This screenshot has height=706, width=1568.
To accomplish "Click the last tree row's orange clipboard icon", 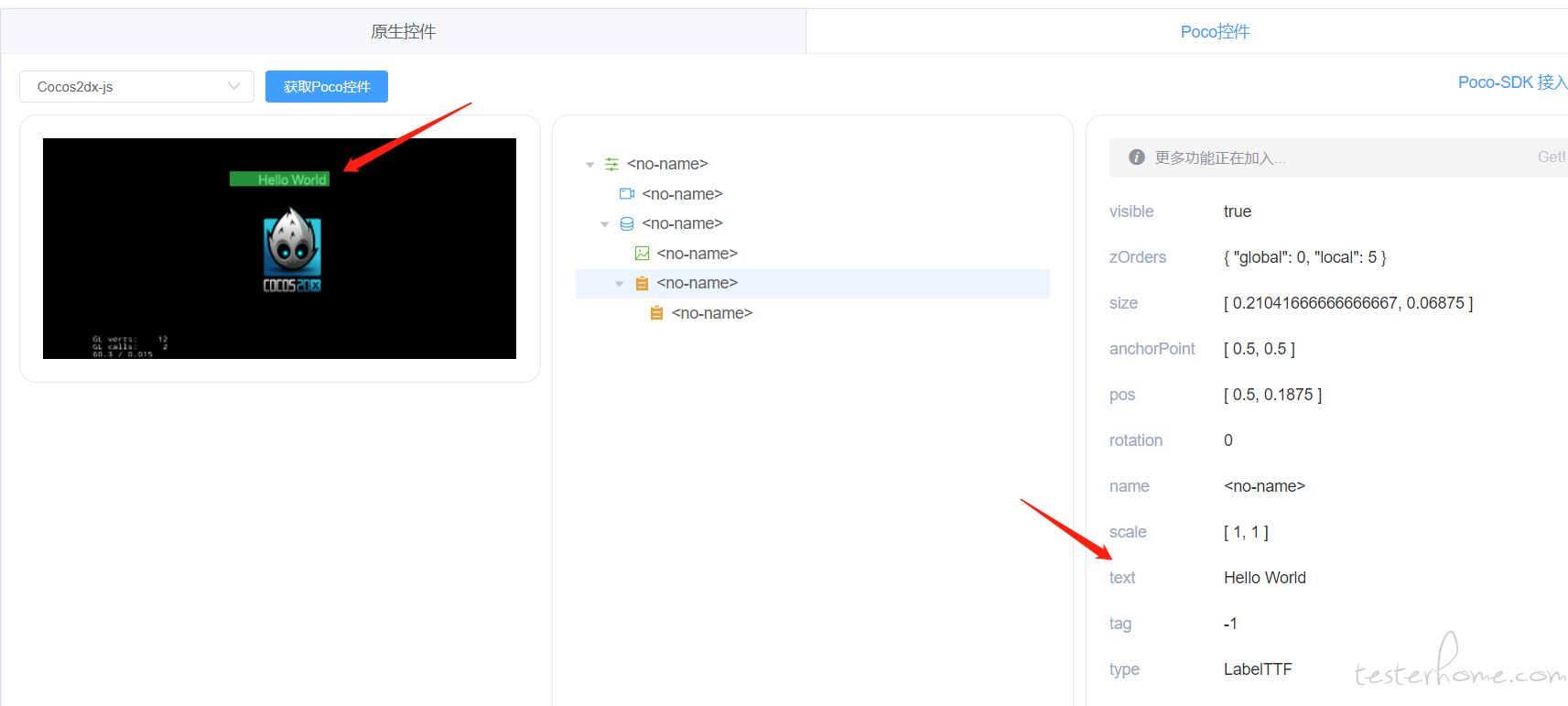I will click(656, 313).
